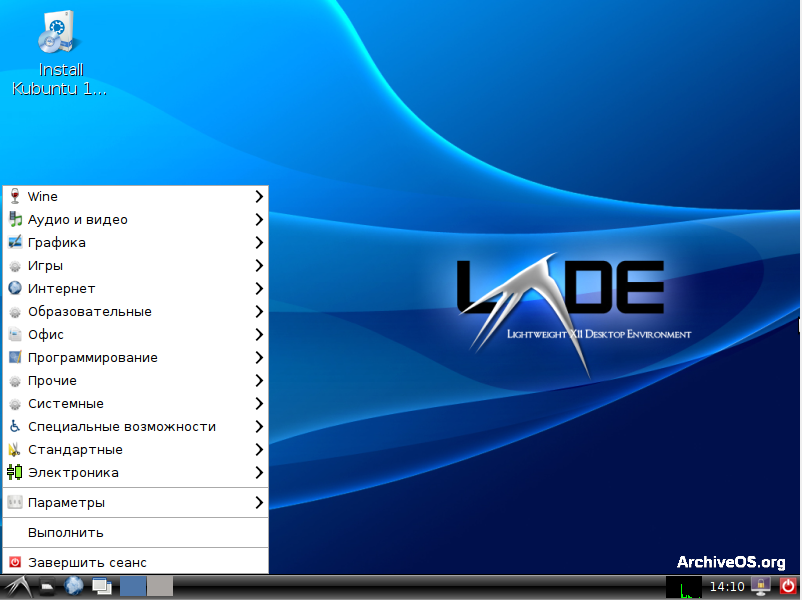Choose Выполнить to run a command
The height and width of the screenshot is (600, 802).
point(136,532)
